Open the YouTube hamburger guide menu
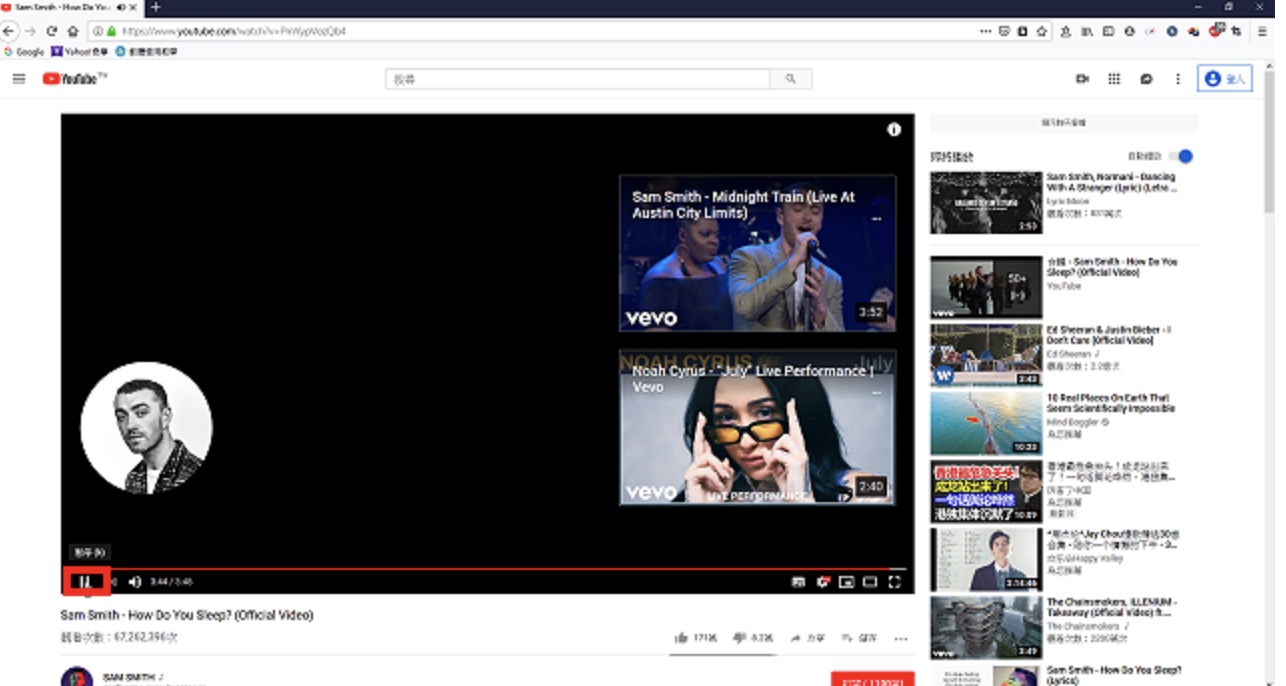This screenshot has height=686, width=1286. (x=19, y=79)
